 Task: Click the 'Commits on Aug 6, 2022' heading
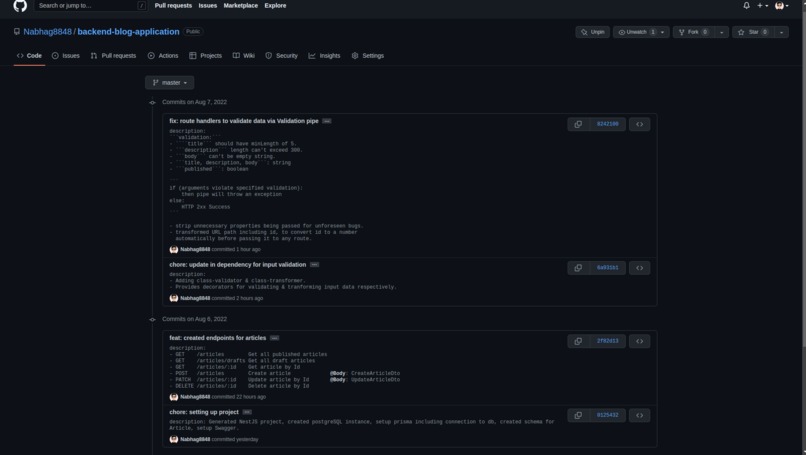click(x=194, y=319)
